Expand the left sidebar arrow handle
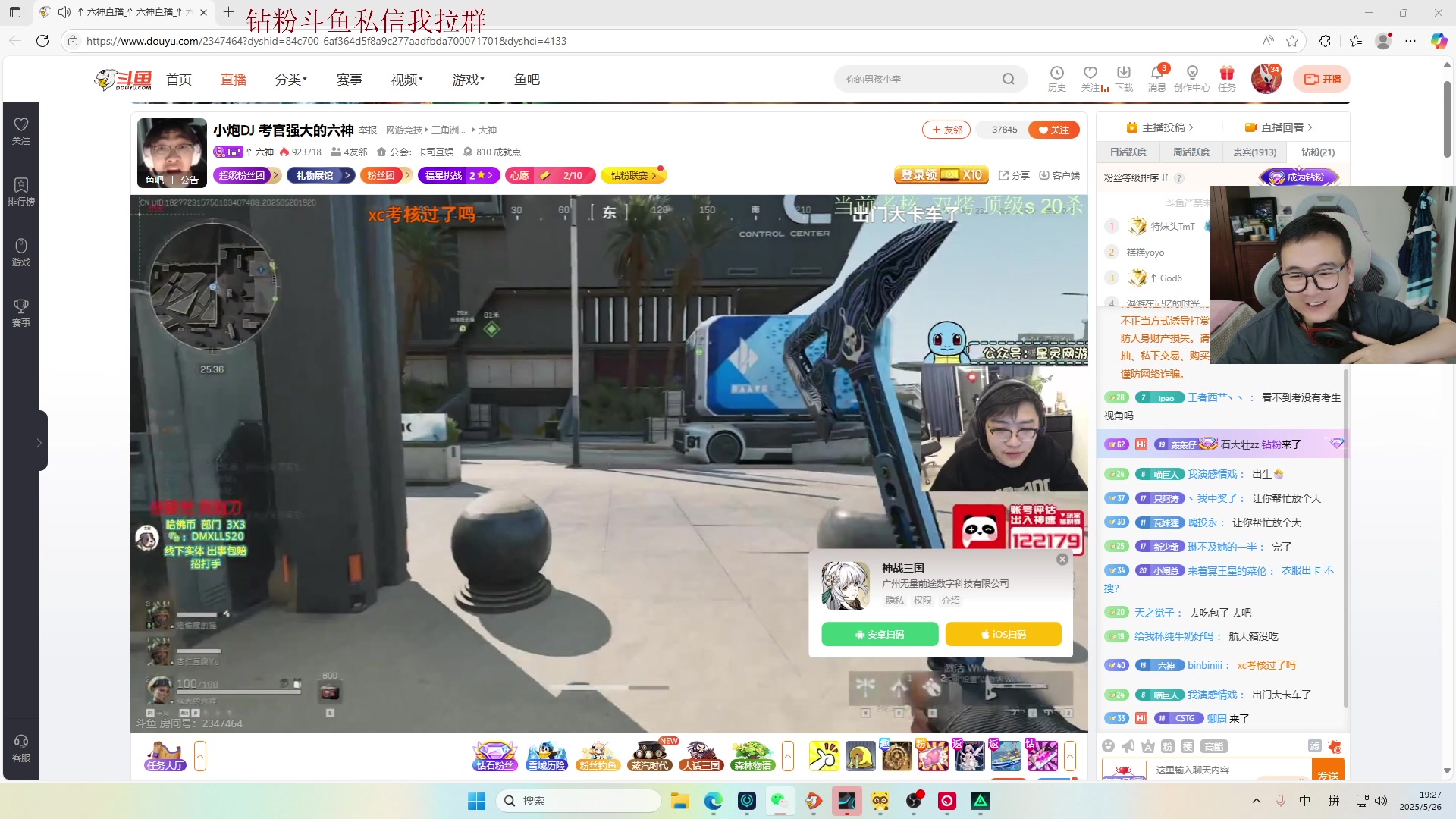The width and height of the screenshot is (1456, 819). [39, 442]
